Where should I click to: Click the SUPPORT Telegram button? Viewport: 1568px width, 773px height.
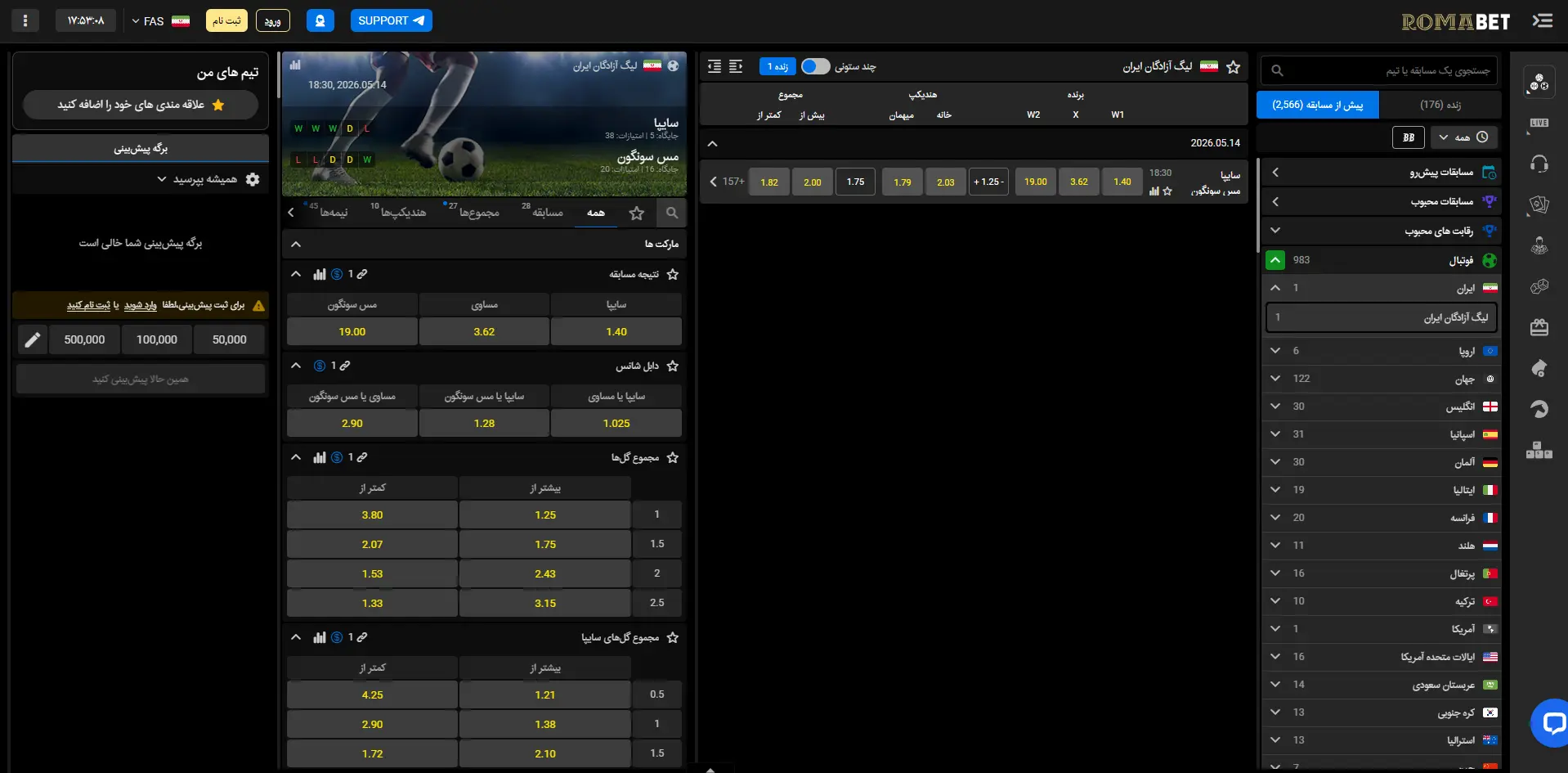coord(392,20)
